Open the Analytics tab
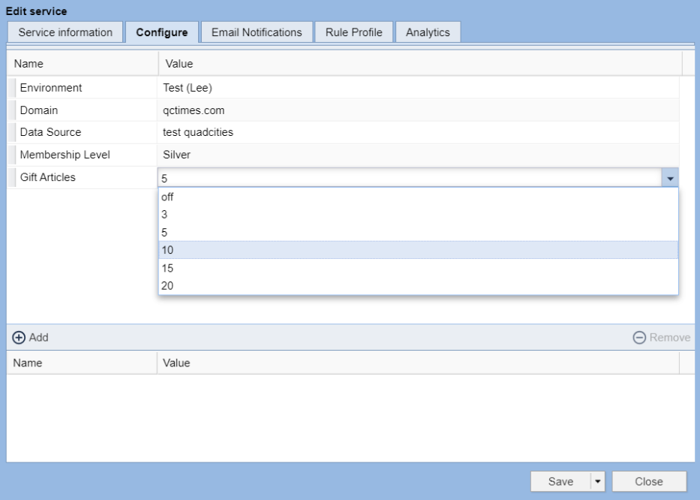The width and height of the screenshot is (700, 500). click(428, 32)
